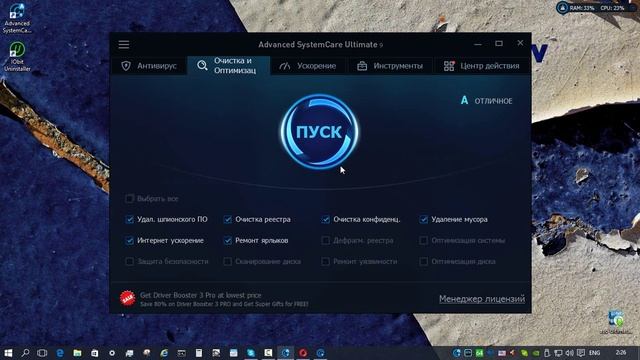Viewport: 640px width, 360px height.
Task: Open Task View on taskbar
Action: pos(42,353)
